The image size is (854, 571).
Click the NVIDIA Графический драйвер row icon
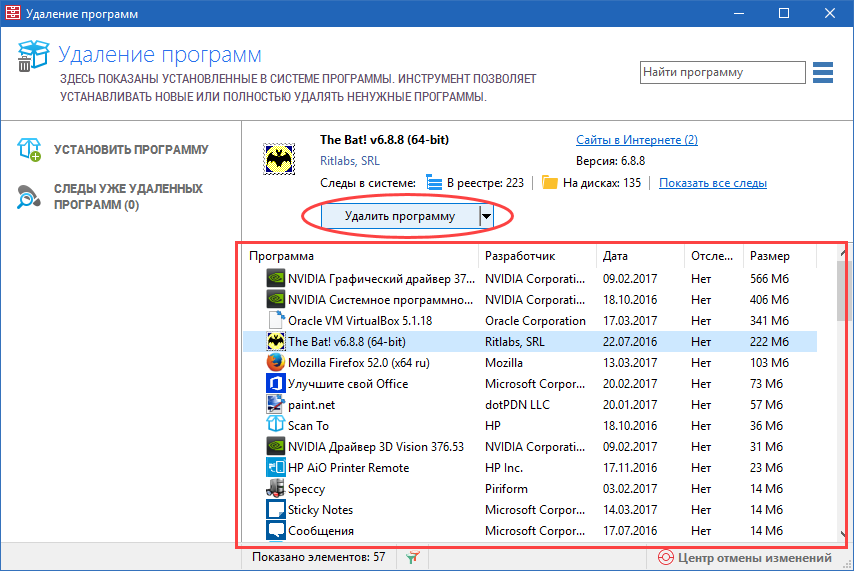click(276, 278)
